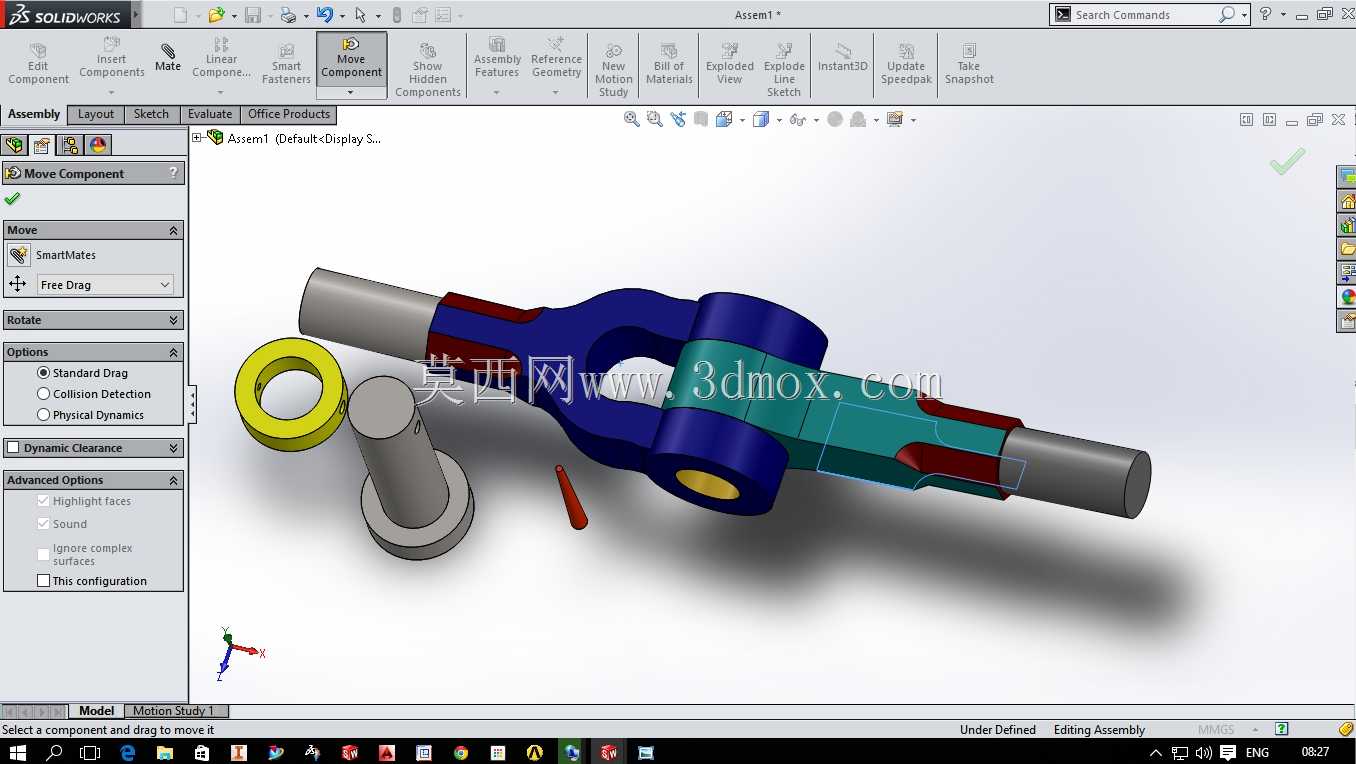The height and width of the screenshot is (764, 1356).
Task: Toggle Instant3D
Action: (x=843, y=58)
